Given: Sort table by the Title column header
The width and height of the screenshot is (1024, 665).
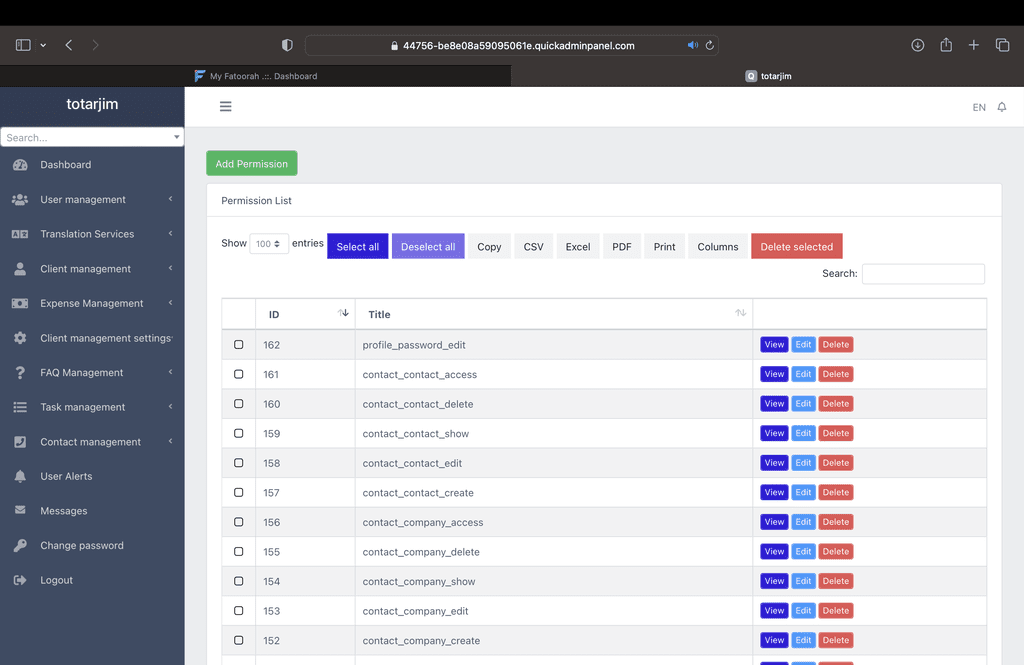Looking at the screenshot, I should [554, 314].
